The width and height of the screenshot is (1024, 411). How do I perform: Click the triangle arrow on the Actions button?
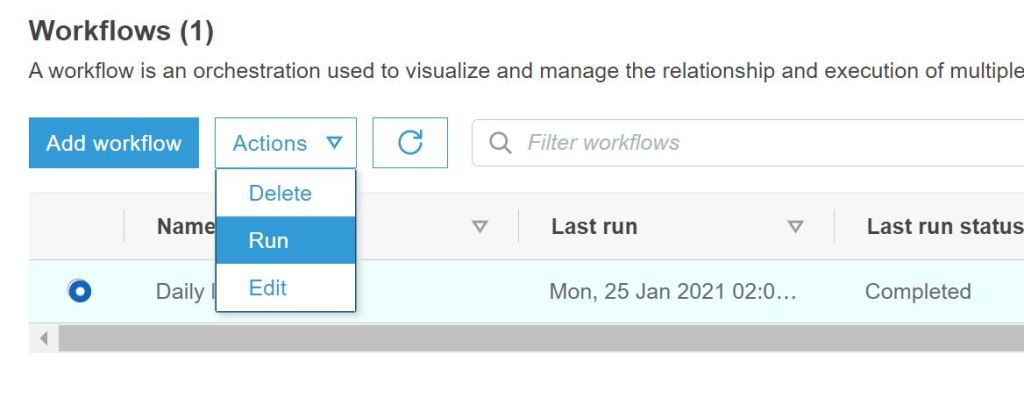(x=334, y=143)
